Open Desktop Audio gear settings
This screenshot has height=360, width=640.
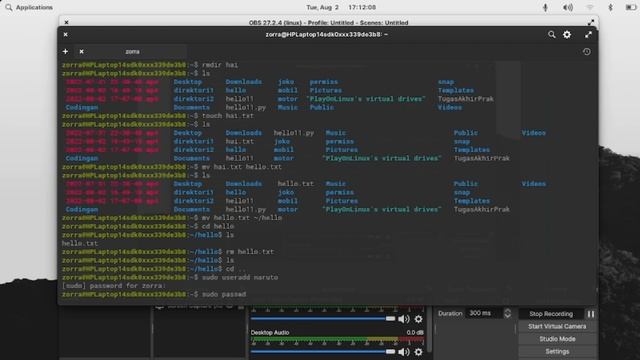[418, 352]
